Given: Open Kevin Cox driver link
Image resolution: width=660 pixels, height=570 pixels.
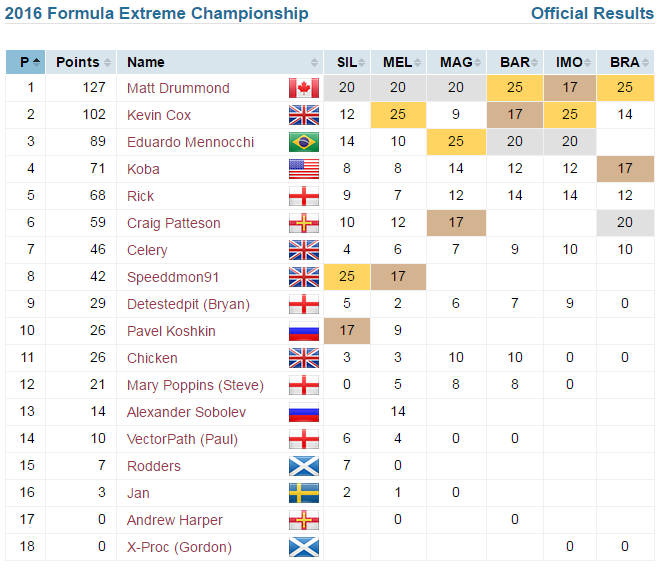Looking at the screenshot, I should 159,115.
